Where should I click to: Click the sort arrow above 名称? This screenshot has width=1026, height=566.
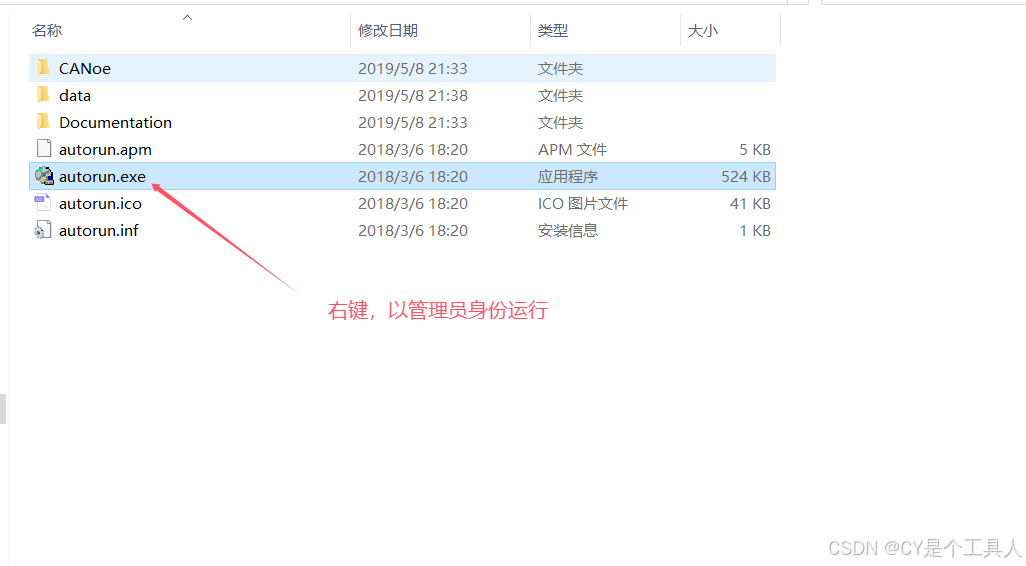(x=188, y=18)
